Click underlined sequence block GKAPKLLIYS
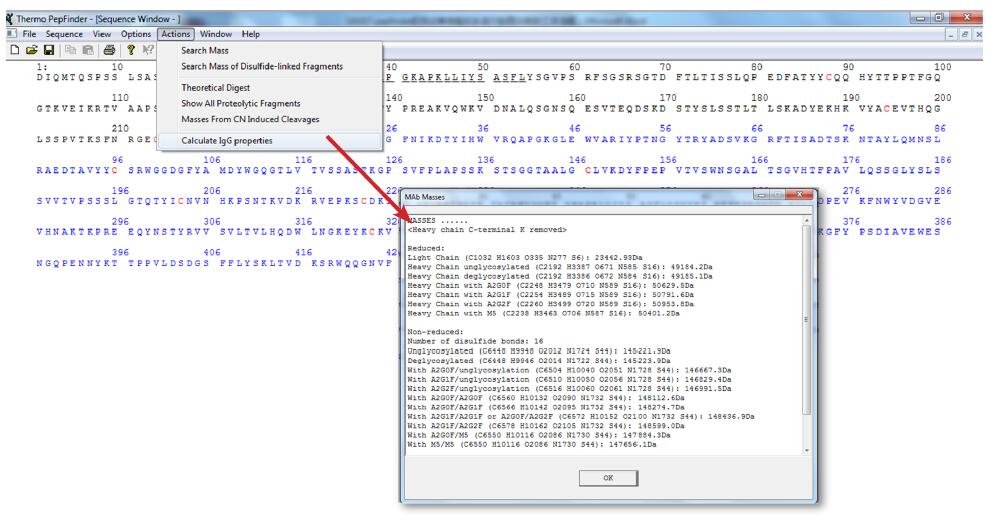This screenshot has width=986, height=522. coord(443,77)
